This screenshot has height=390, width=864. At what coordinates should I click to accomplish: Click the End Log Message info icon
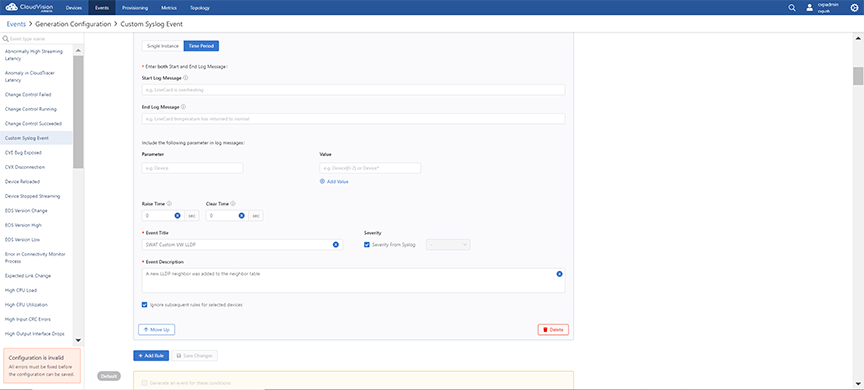(x=183, y=107)
